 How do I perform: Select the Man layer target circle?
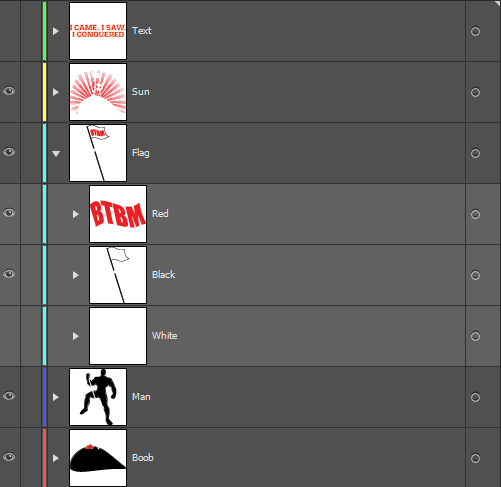pyautogui.click(x=475, y=397)
